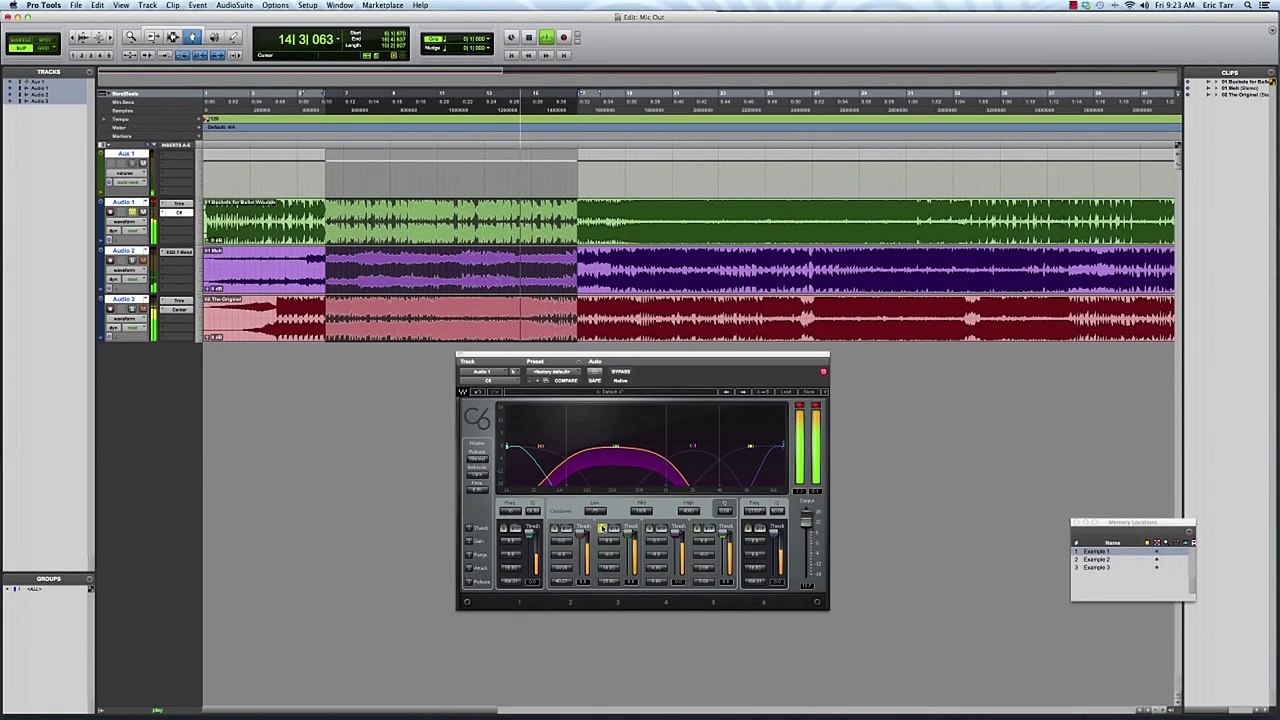Click Return to Zero transport button

(x=511, y=55)
